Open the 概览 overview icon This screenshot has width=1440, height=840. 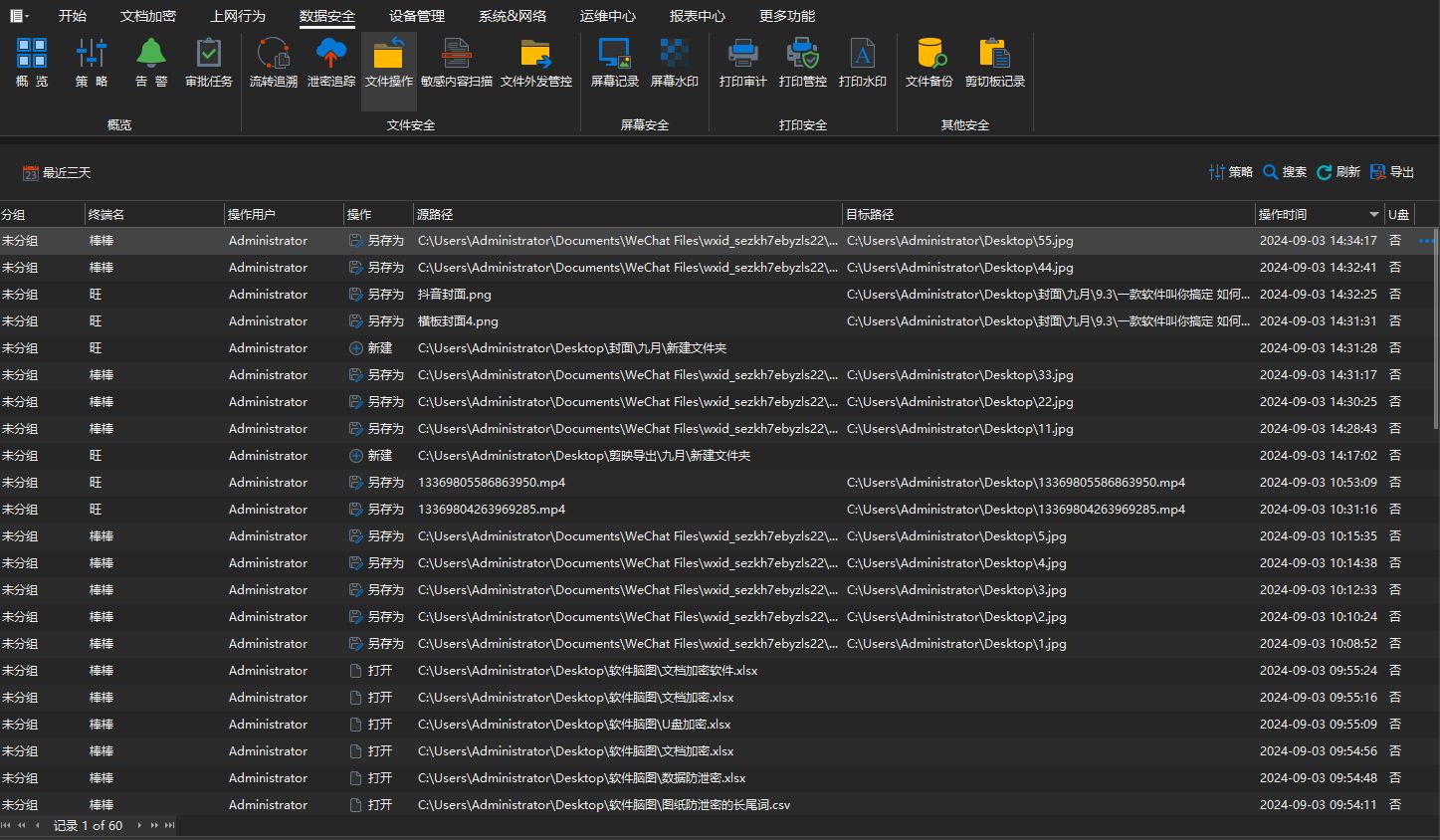pyautogui.click(x=32, y=62)
